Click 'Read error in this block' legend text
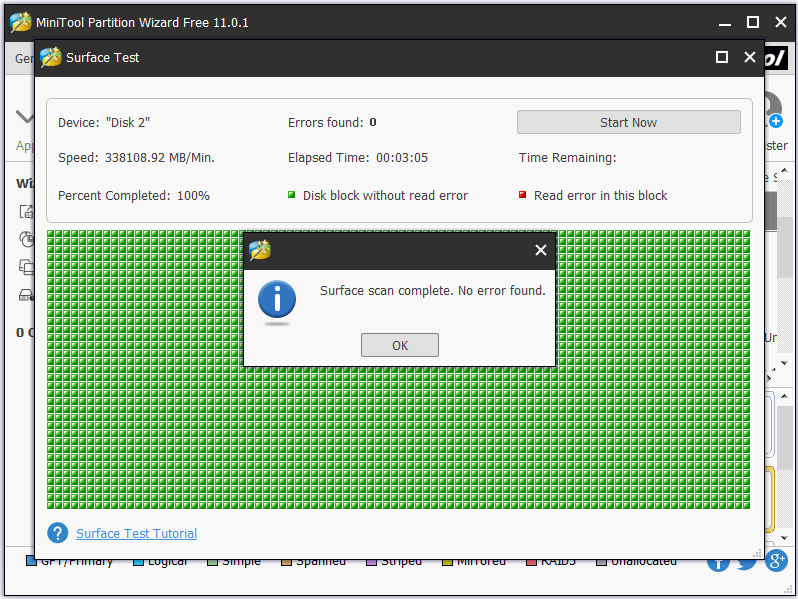This screenshot has width=798, height=599. [601, 195]
